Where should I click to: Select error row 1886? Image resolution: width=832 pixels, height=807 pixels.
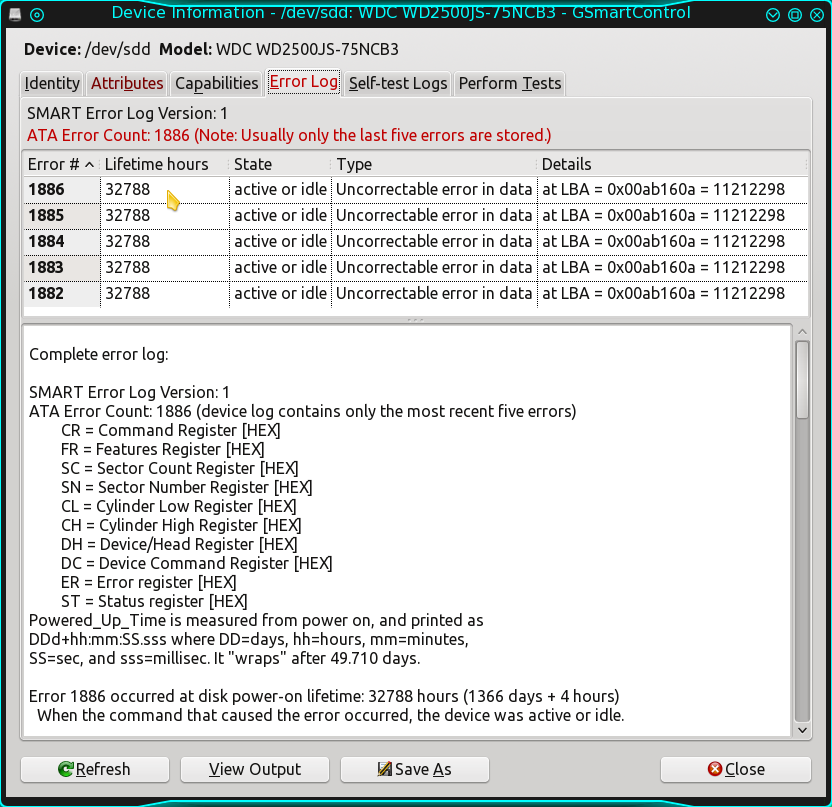(416, 189)
